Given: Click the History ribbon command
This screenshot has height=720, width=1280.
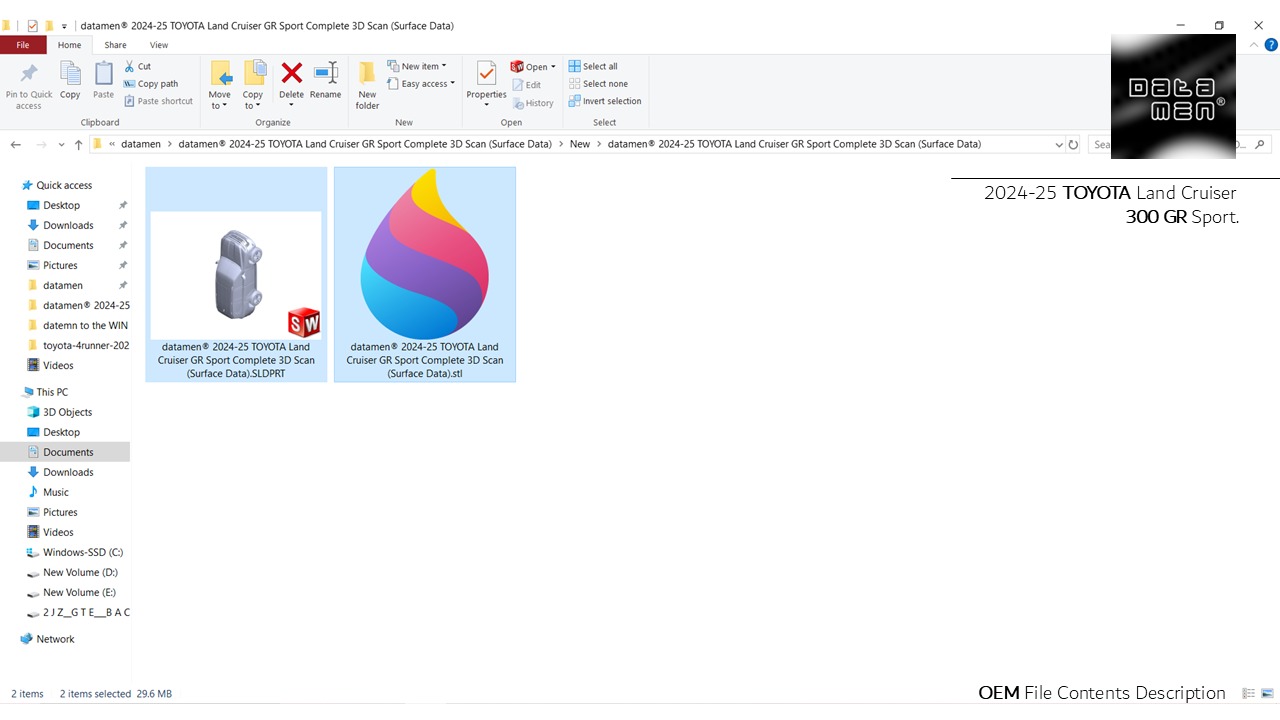Looking at the screenshot, I should coord(533,103).
